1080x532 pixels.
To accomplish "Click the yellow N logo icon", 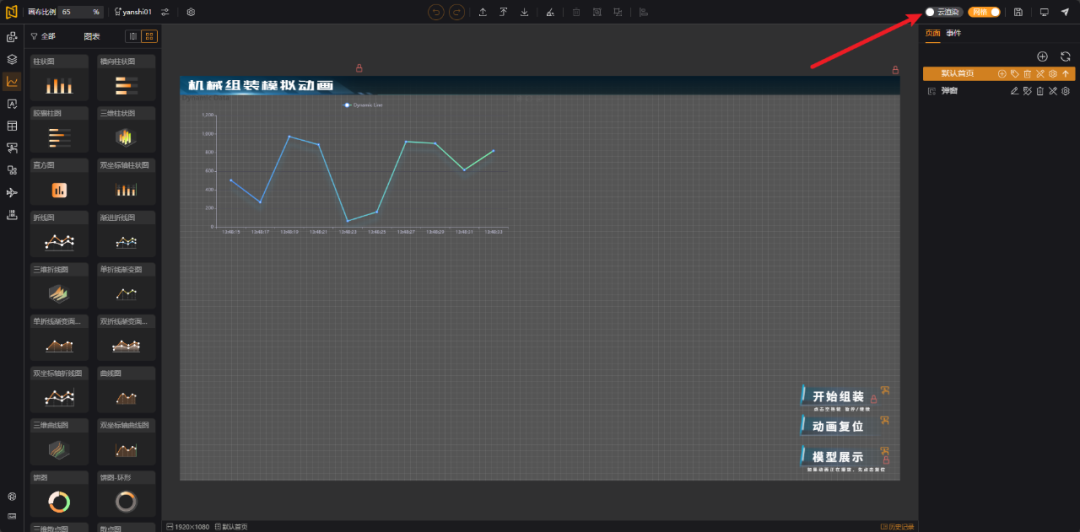I will (x=12, y=12).
